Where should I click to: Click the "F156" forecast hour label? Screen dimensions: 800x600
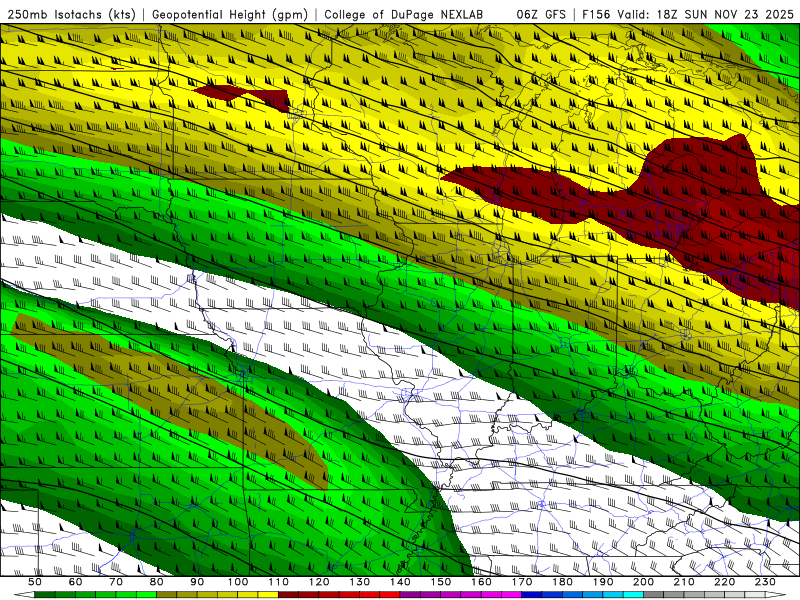(596, 14)
